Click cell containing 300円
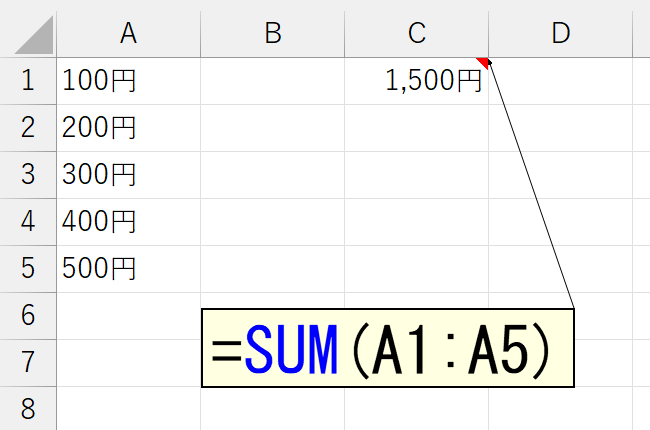Screen dimensions: 650x430 (129, 175)
